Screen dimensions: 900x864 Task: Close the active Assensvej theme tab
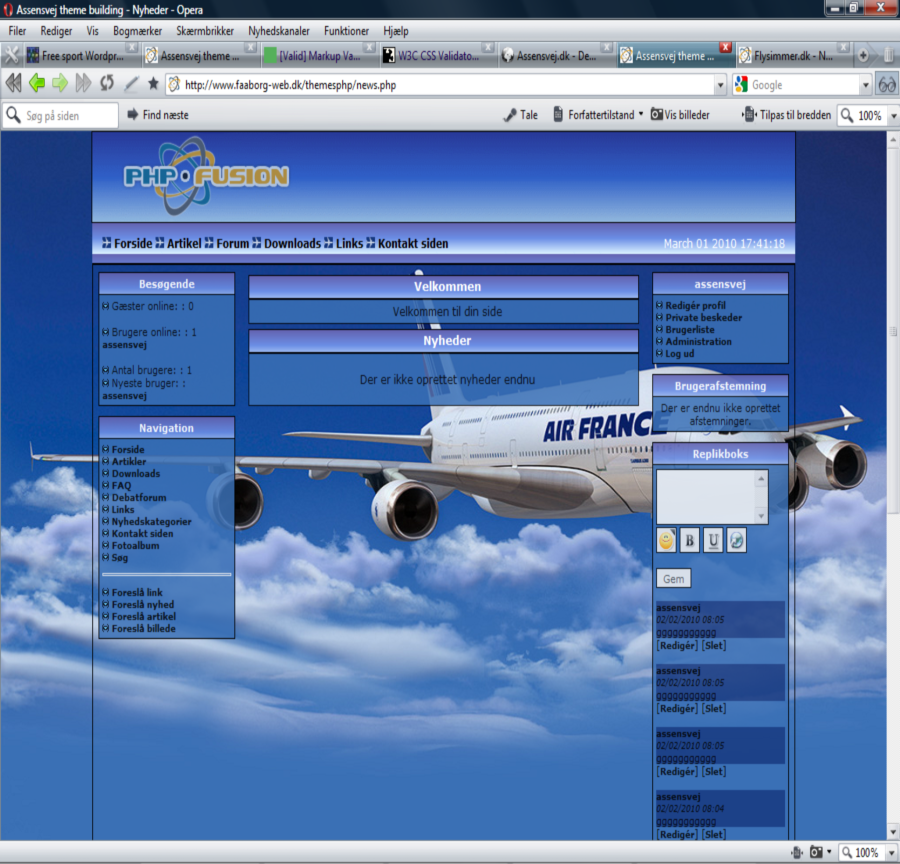point(726,47)
